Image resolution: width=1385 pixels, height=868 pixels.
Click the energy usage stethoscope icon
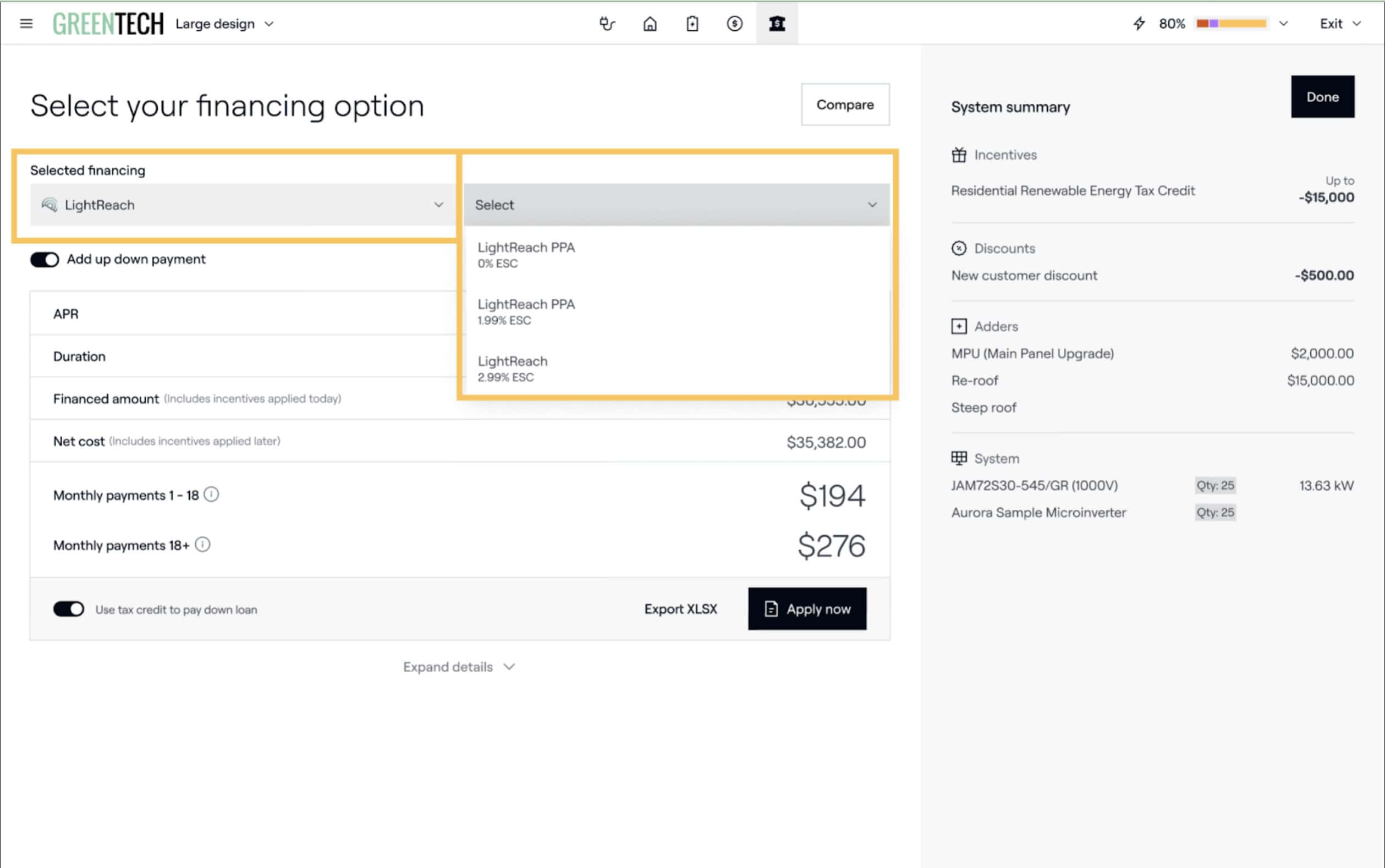tap(607, 24)
